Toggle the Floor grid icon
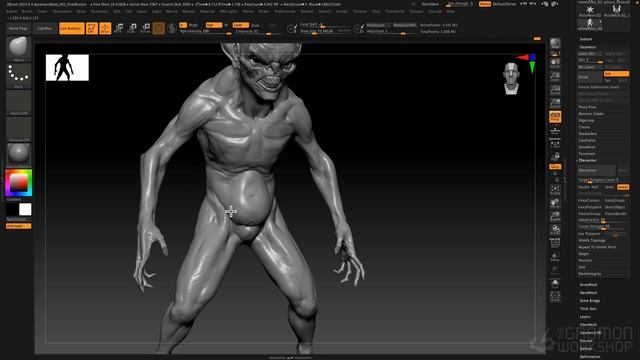The width and height of the screenshot is (640, 360). (555, 131)
